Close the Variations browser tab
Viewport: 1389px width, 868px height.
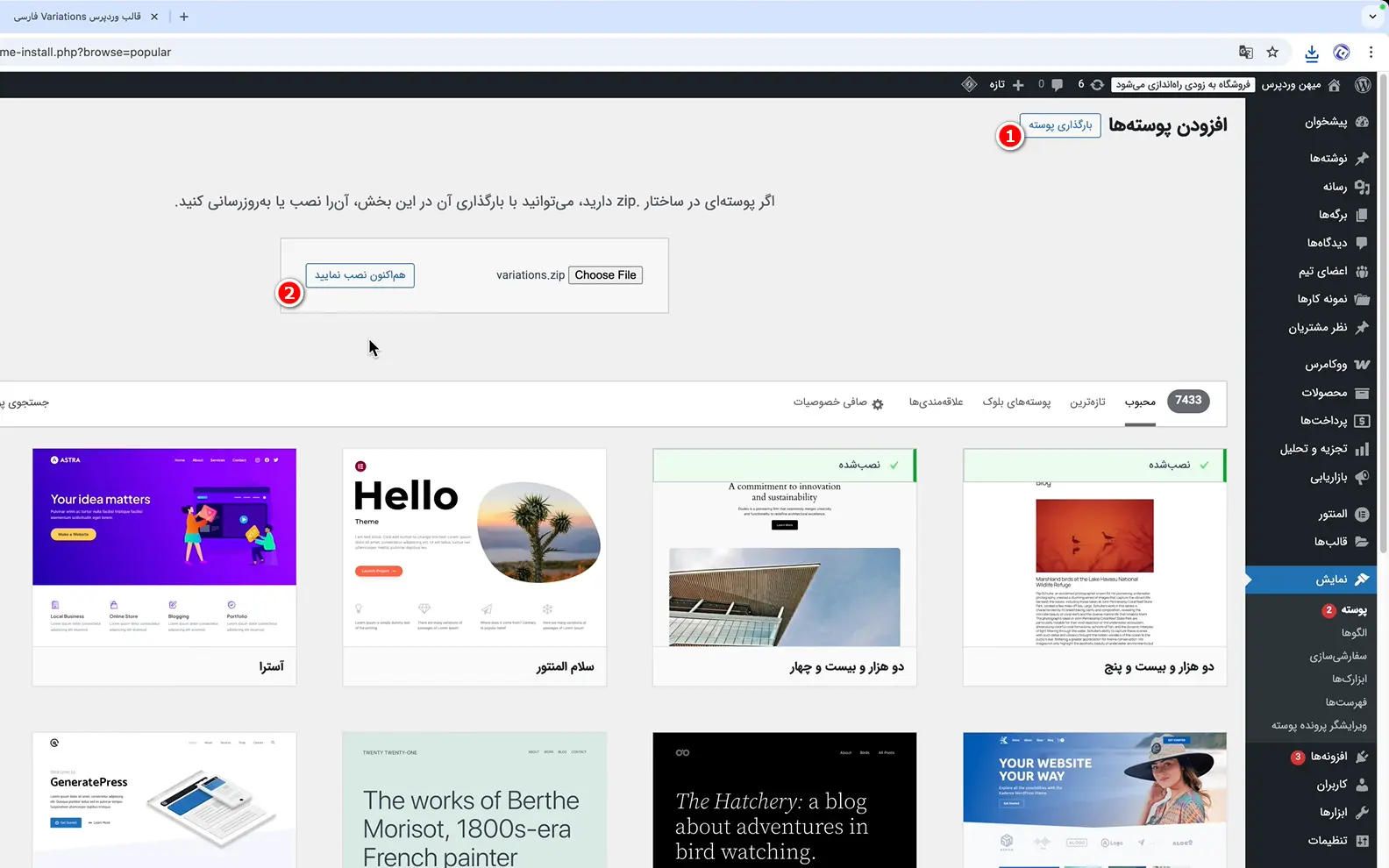[154, 17]
